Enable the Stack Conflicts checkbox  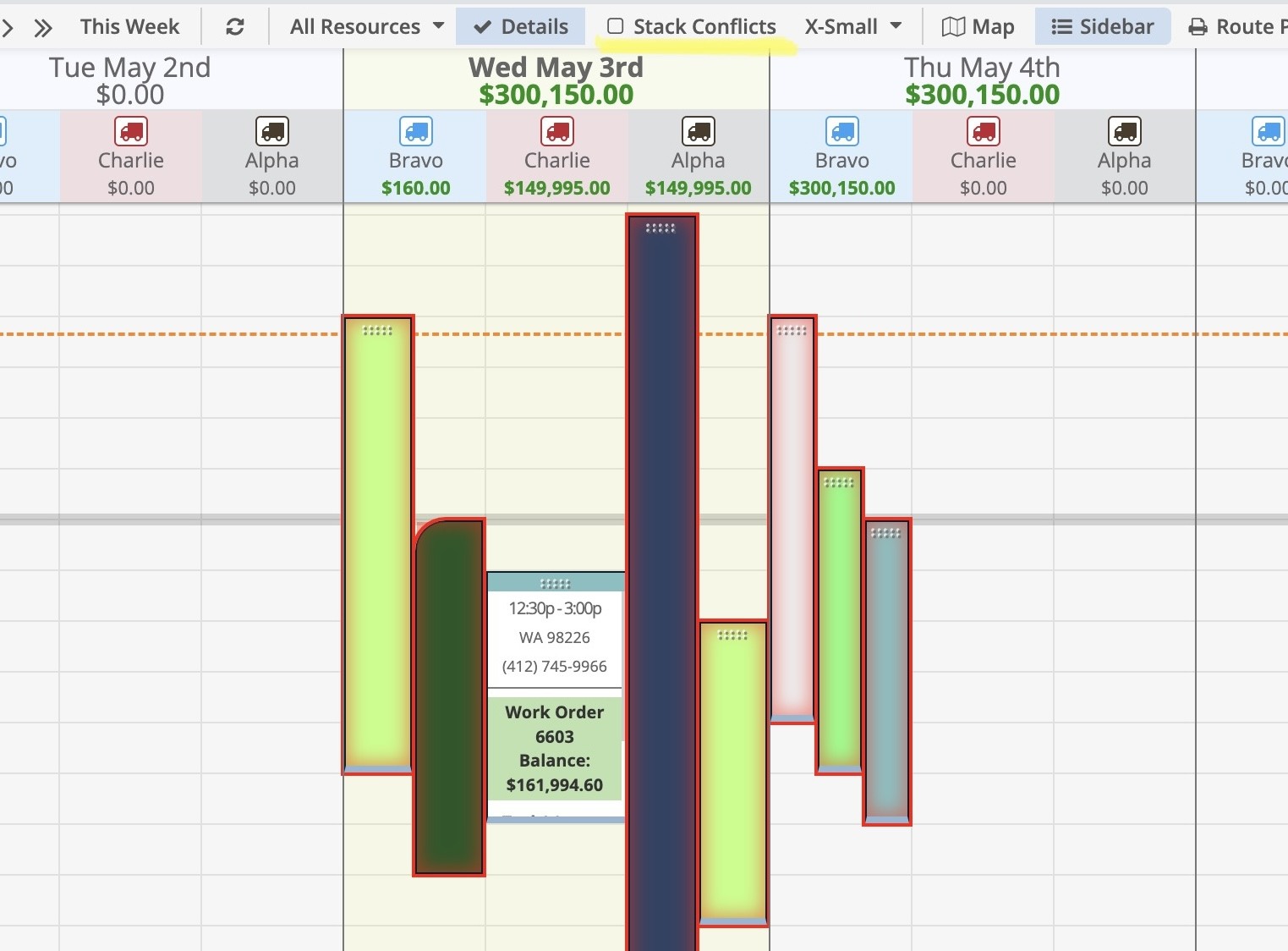(x=616, y=27)
